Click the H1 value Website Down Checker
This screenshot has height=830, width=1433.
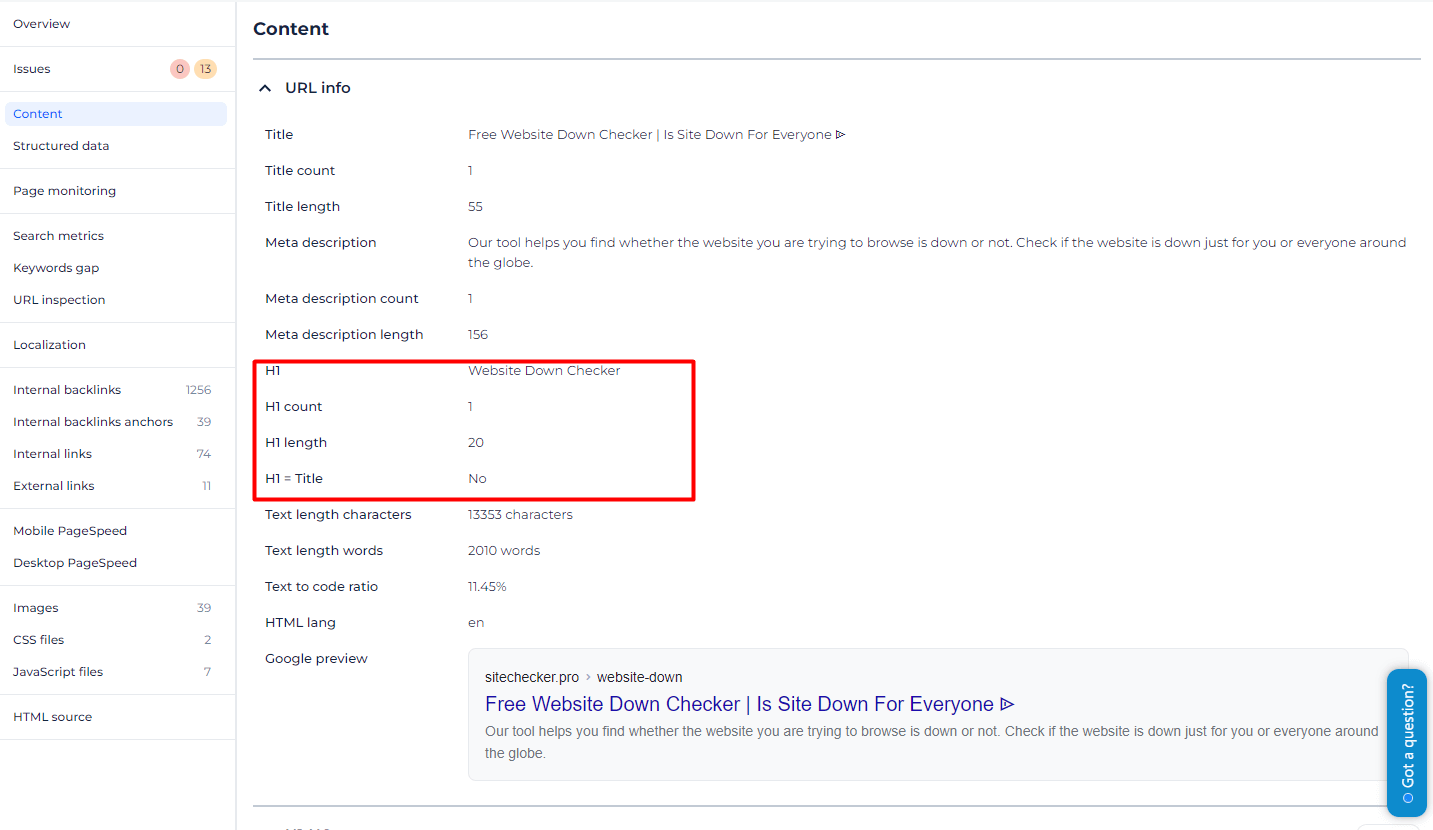[544, 371]
